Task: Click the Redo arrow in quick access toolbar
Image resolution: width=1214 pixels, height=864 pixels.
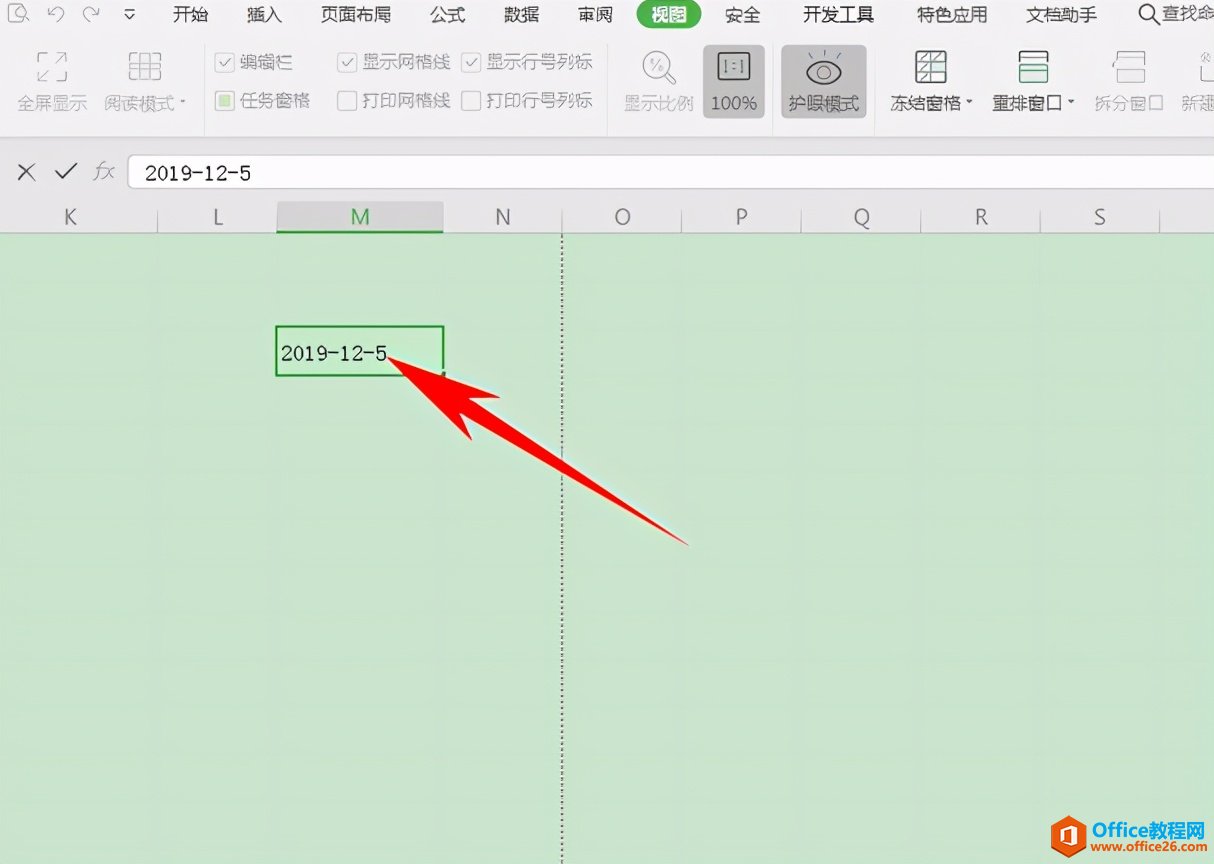Action: (91, 14)
